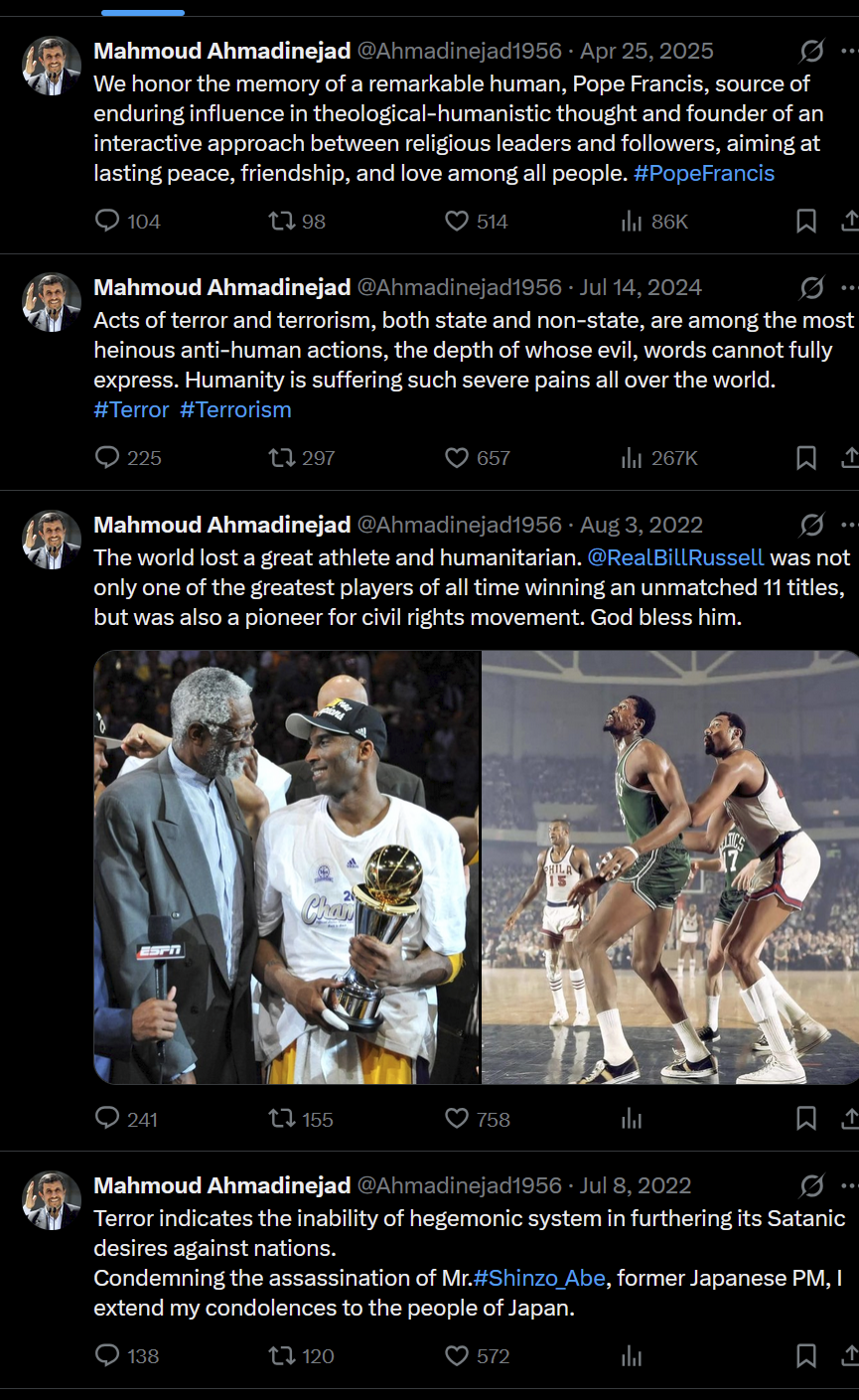Screen dimensions: 859x1400
Task: Repost the Shinzo Abe condolence tweet
Action: coord(283,1355)
